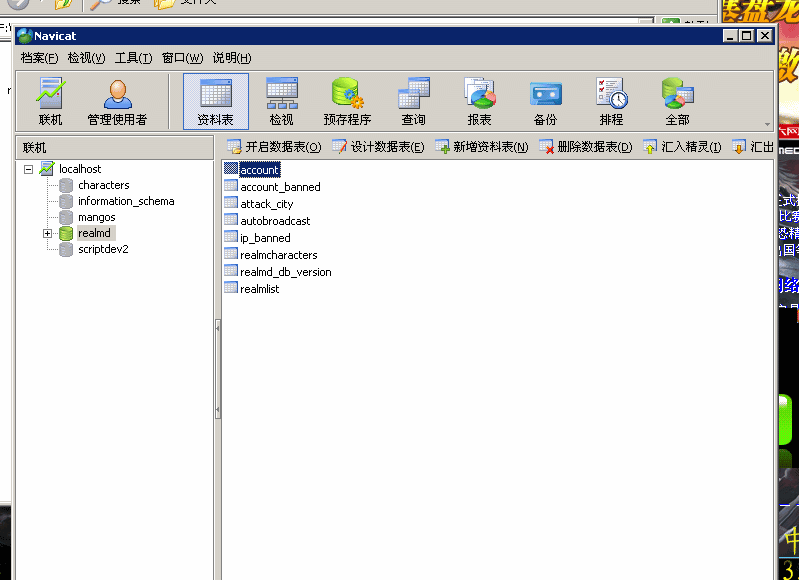Open the 检视(V) menu
This screenshot has height=580, width=799.
(x=86, y=58)
